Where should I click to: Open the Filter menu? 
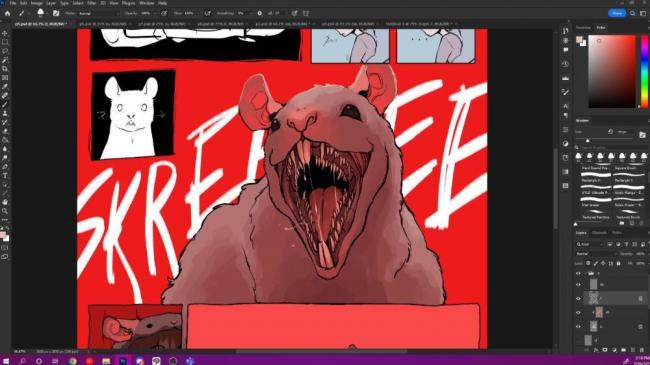coord(92,3)
